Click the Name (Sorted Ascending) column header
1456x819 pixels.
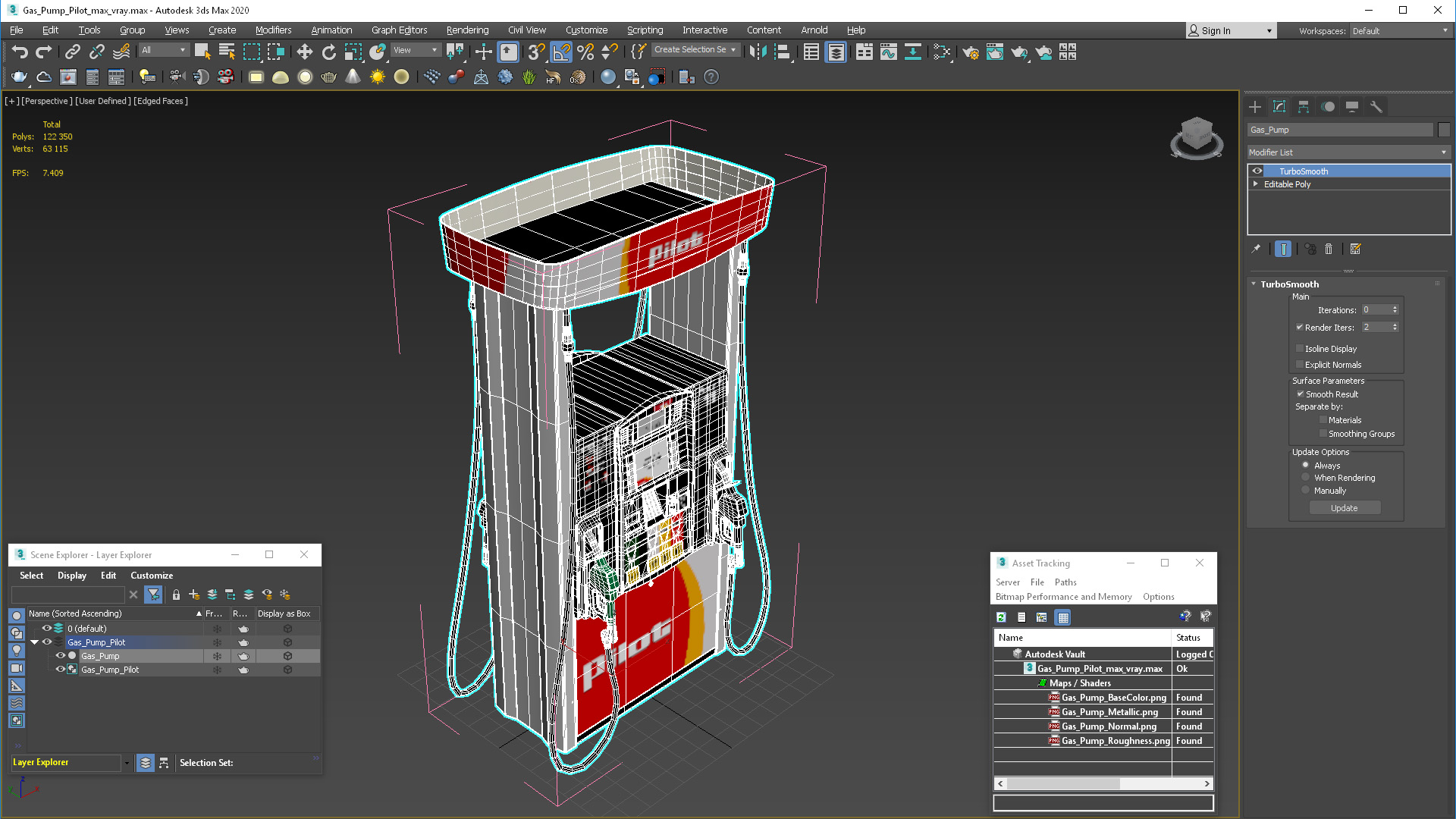115,613
